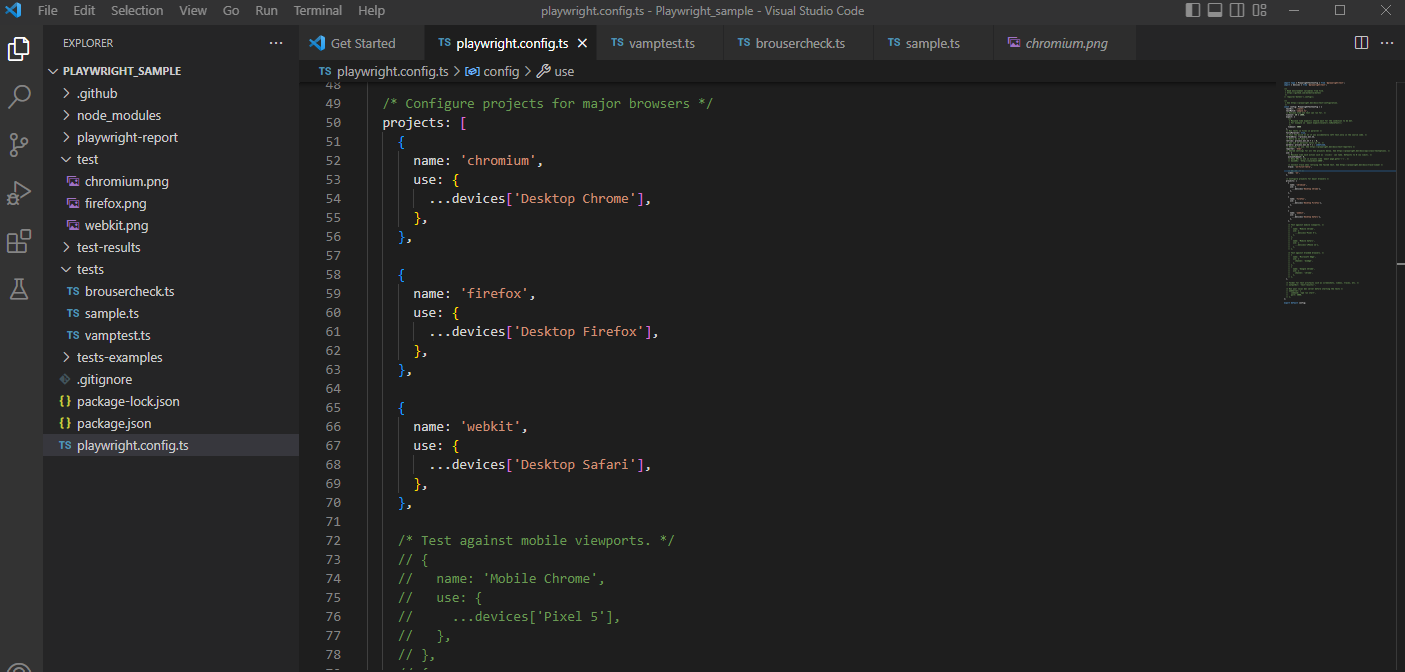Click line number 50 in gutter
1405x672 pixels.
pos(332,123)
